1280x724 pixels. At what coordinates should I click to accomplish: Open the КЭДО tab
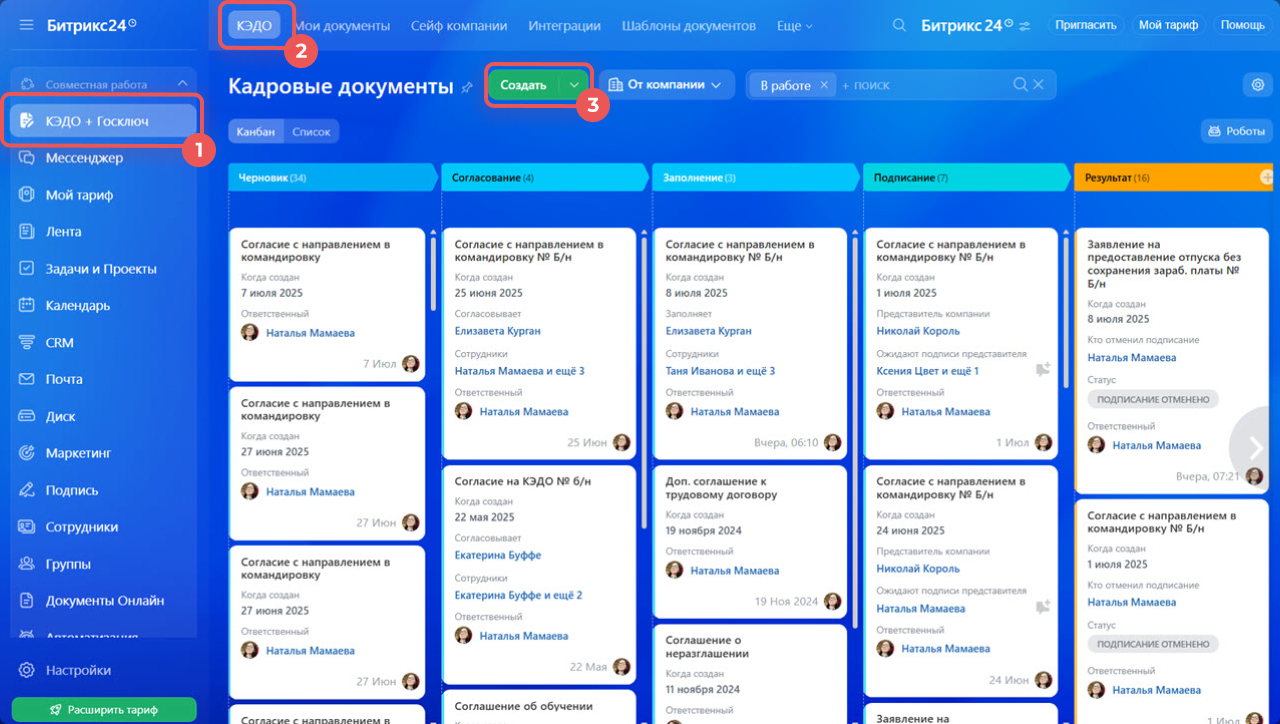(254, 25)
